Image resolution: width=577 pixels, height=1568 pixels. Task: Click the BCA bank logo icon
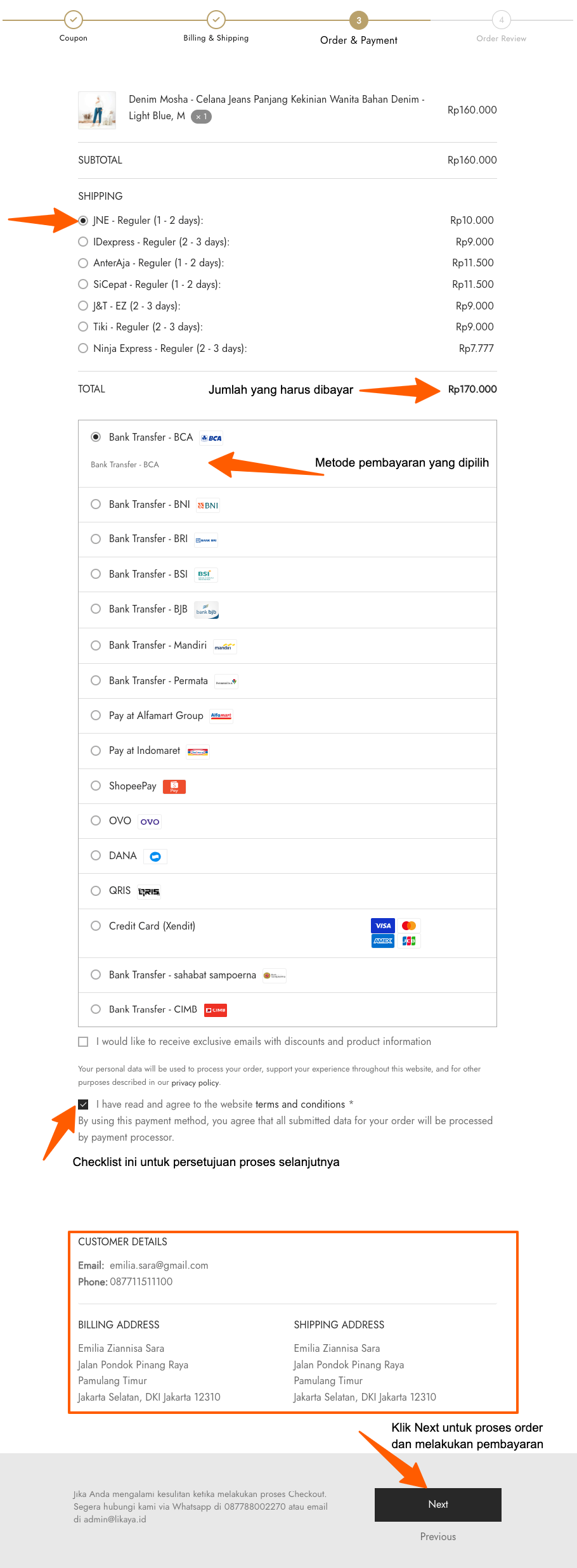click(212, 438)
